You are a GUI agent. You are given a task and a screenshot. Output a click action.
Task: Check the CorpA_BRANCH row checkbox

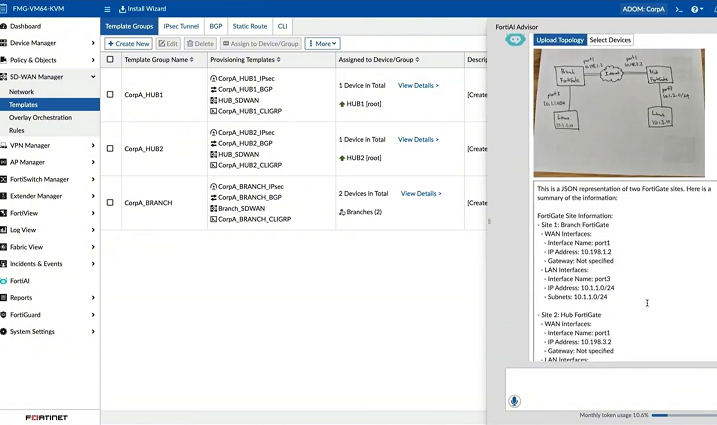click(x=110, y=203)
